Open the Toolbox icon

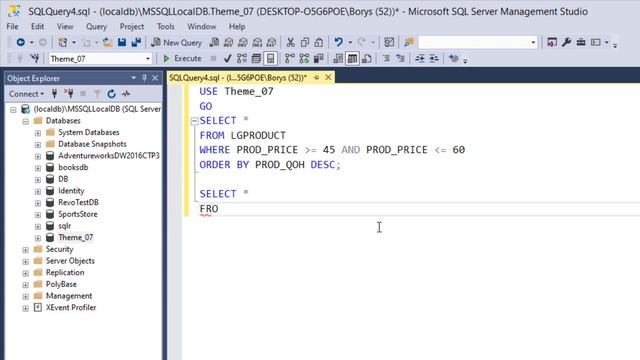(581, 42)
